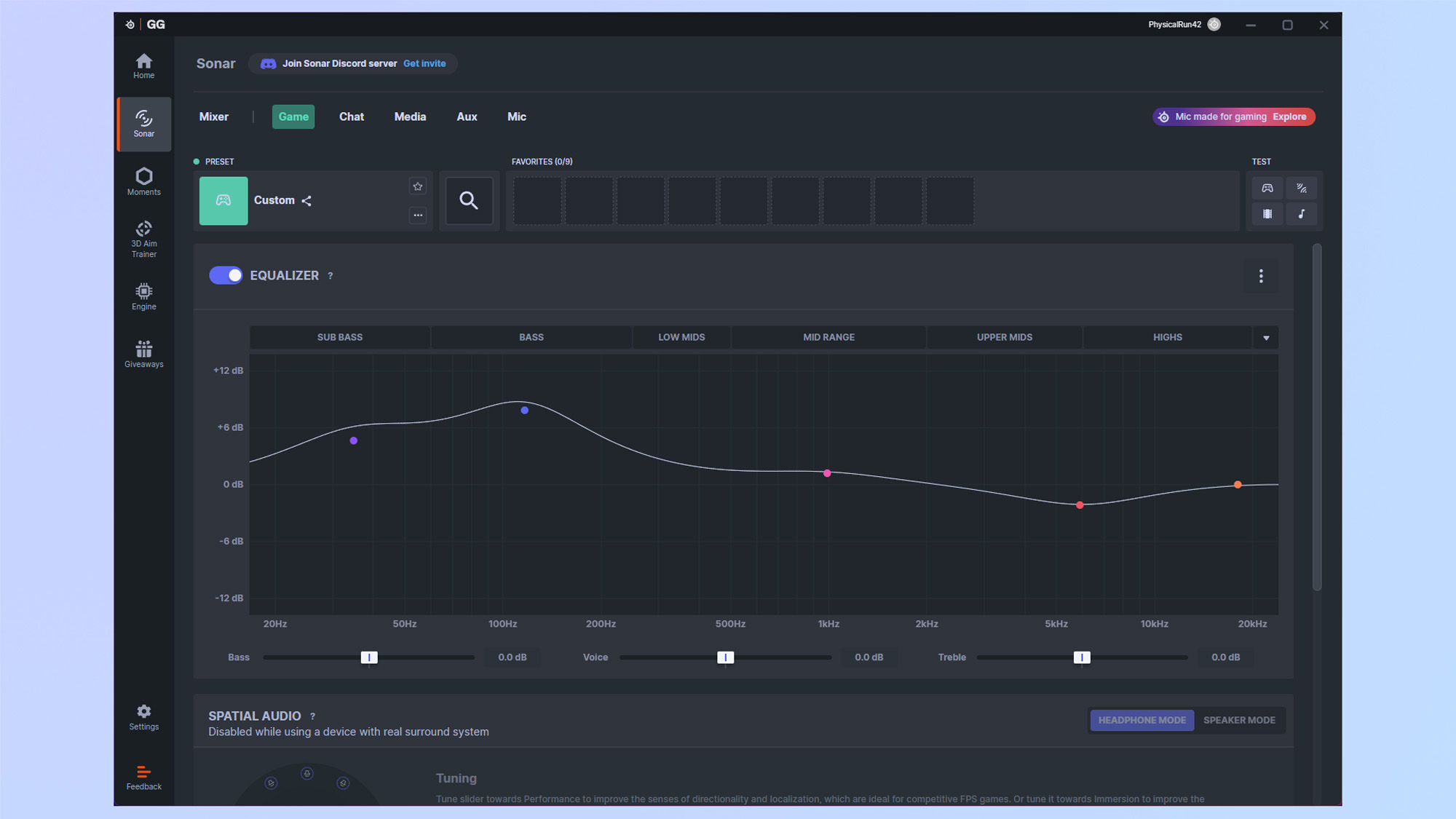Click the Bass slider handle
Image resolution: width=1456 pixels, height=819 pixels.
(369, 657)
